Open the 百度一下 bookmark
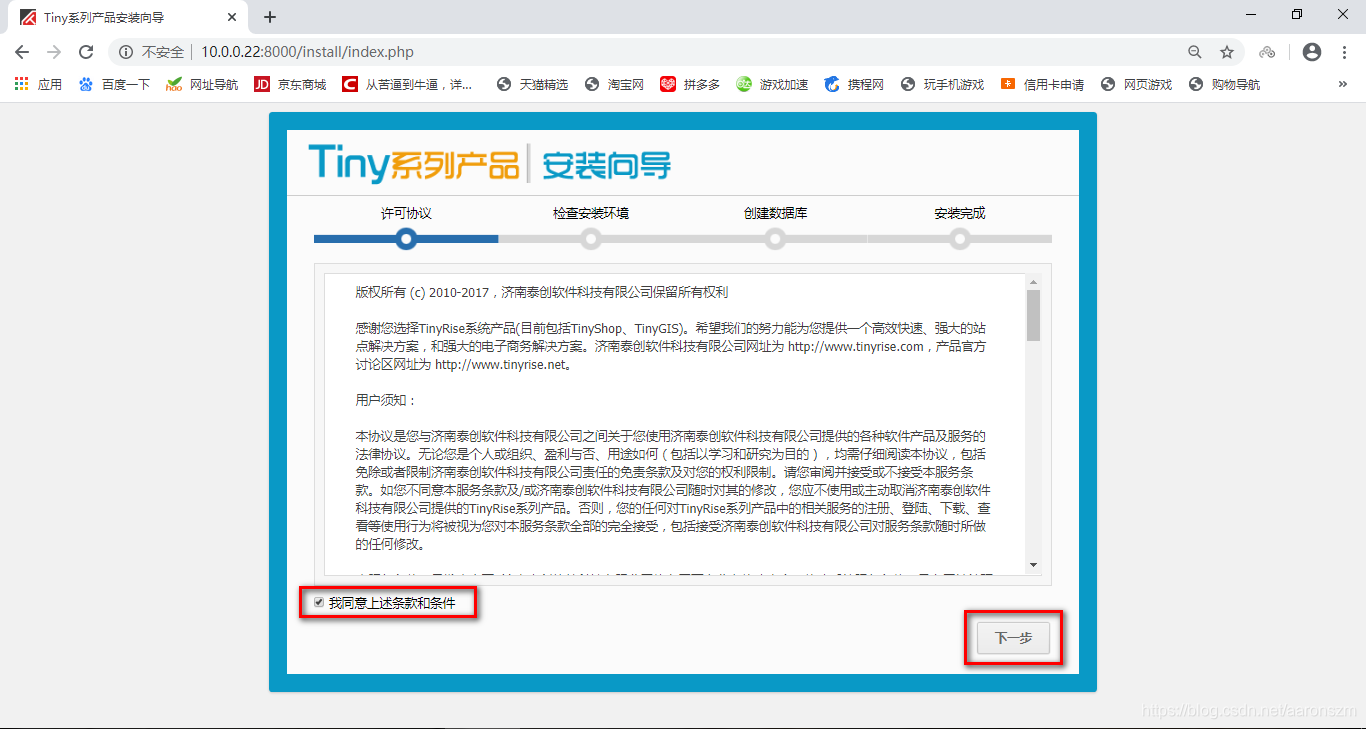 (x=114, y=85)
